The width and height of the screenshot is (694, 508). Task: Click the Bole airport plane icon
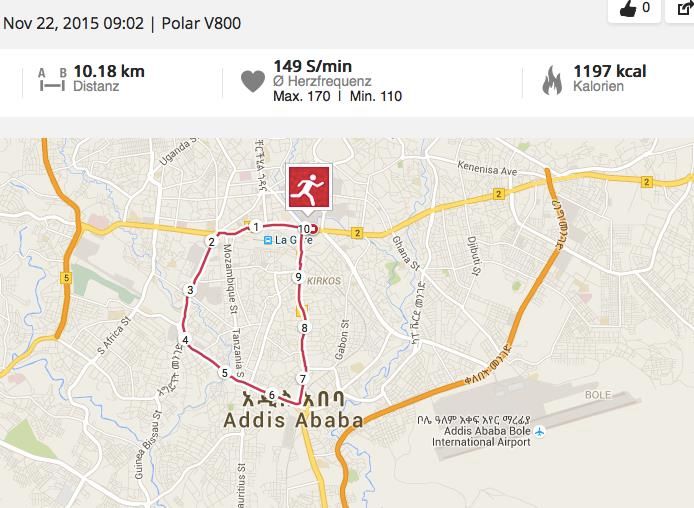(x=539, y=431)
